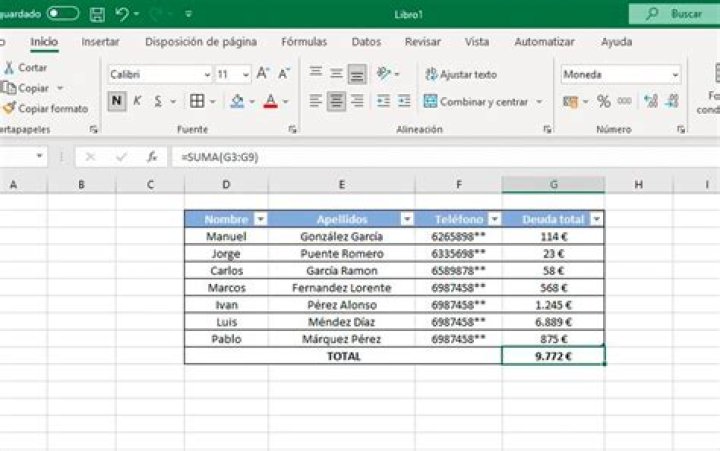Viewport: 720px width, 451px height.
Task: Open Alineación dialog launcher
Action: [547, 130]
